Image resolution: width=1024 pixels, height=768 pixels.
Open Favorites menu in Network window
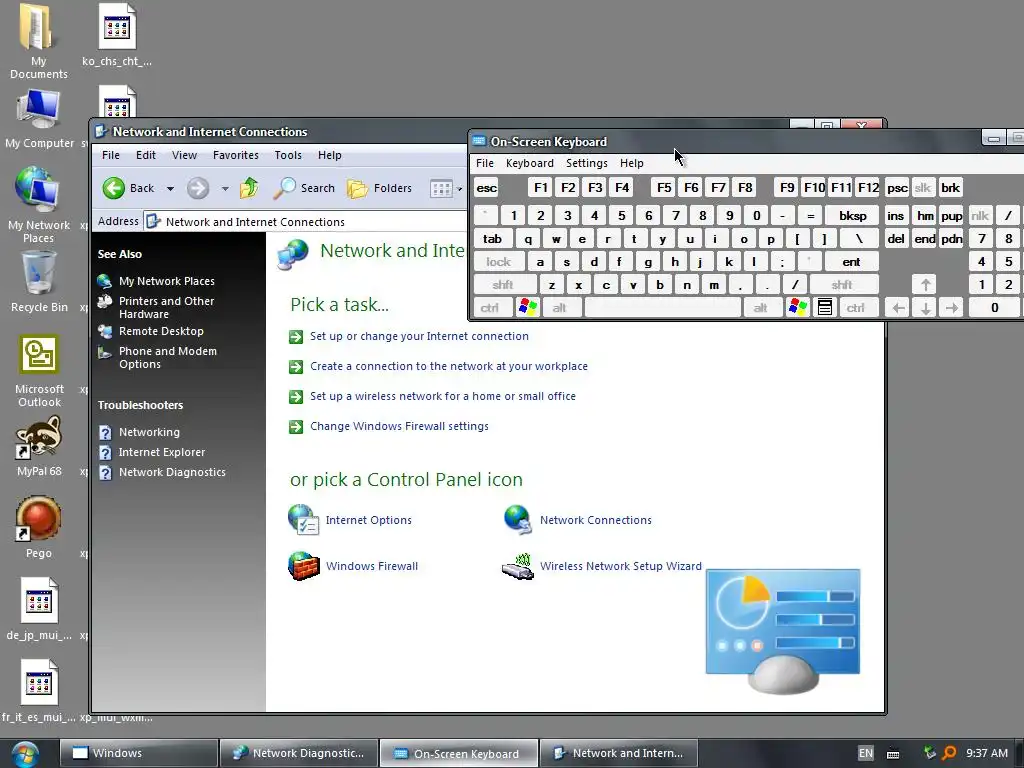[236, 155]
